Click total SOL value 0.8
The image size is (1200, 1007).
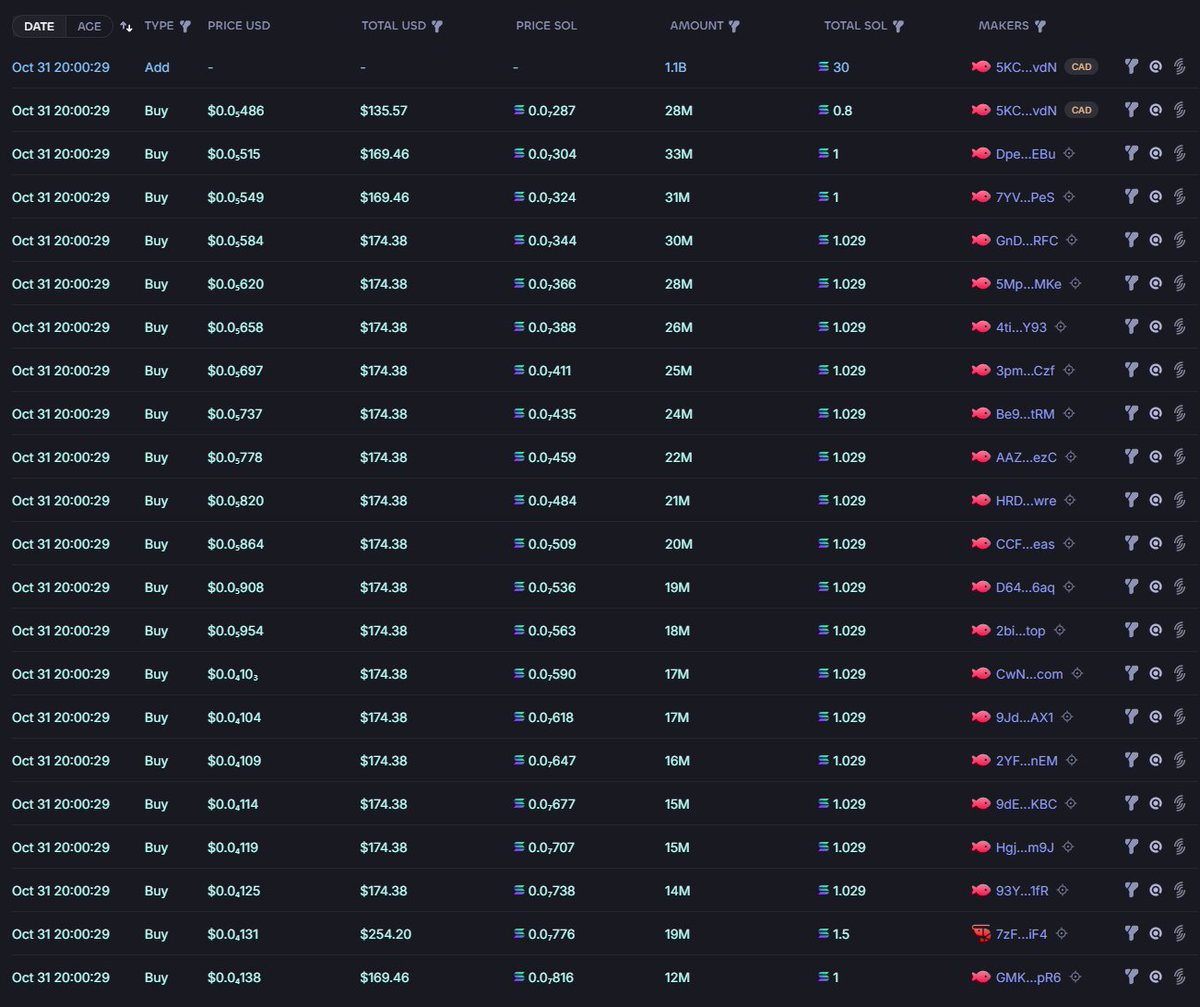(x=842, y=110)
